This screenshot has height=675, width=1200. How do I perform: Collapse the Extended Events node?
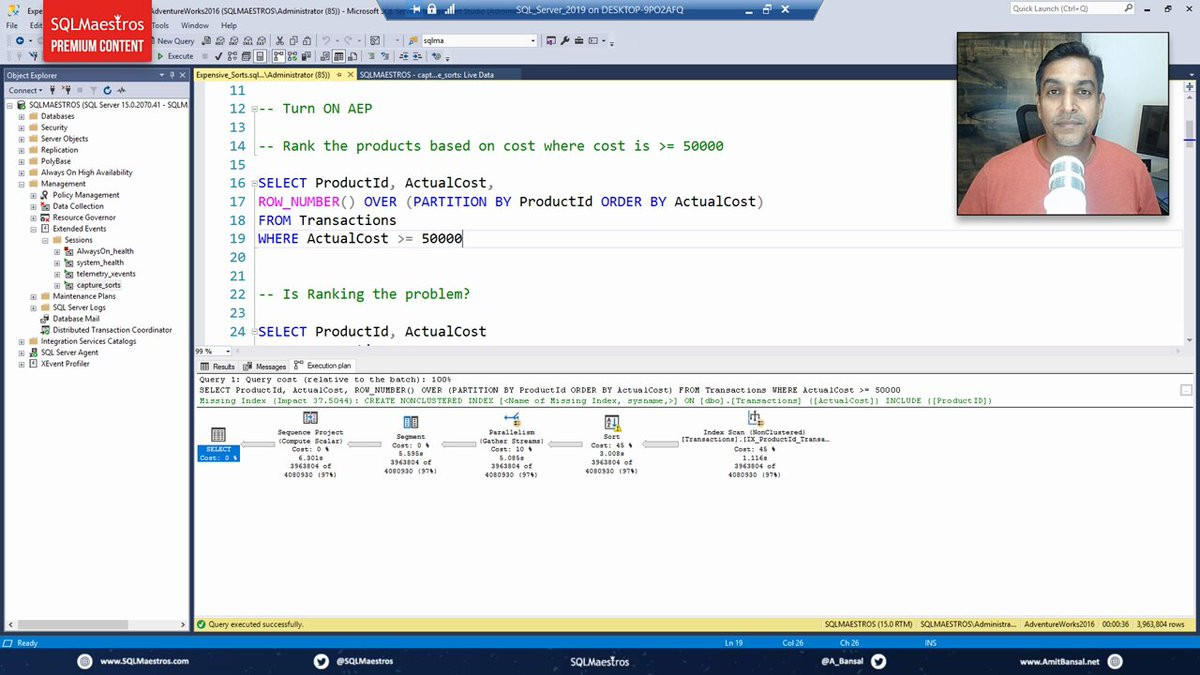(x=33, y=229)
